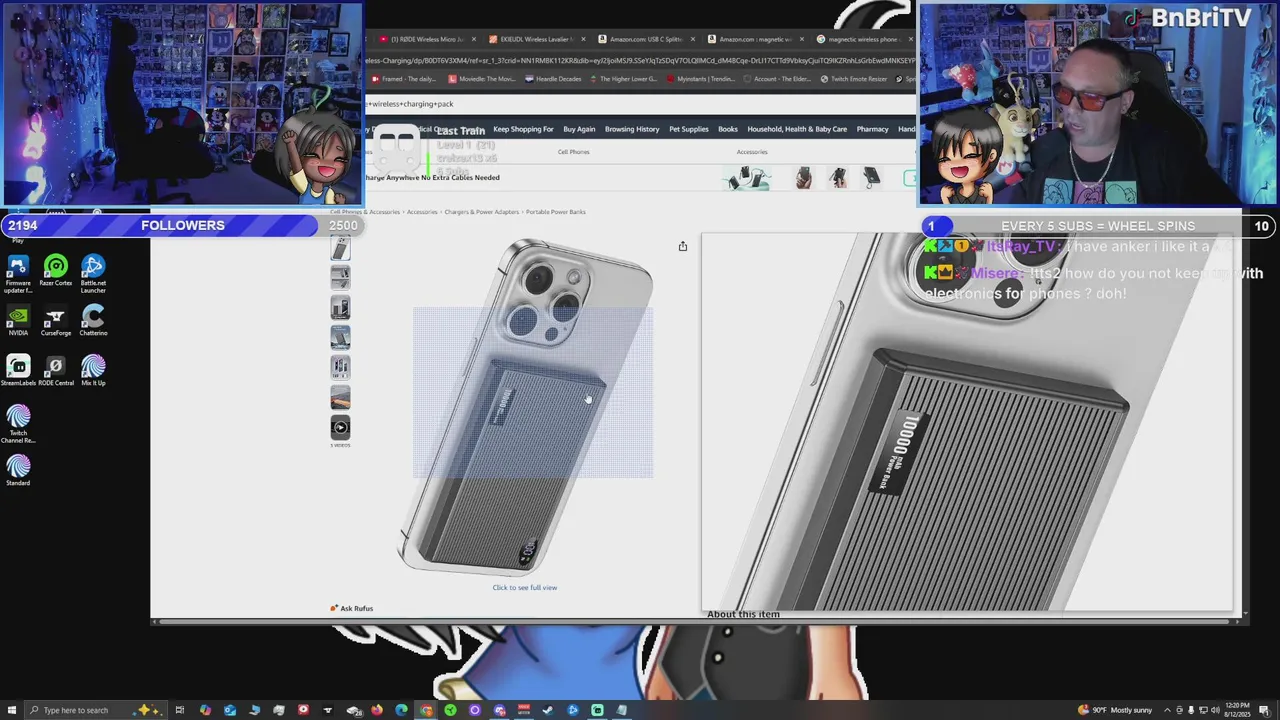Open the NVIDIA desktop shortcut
Screen dimensions: 1280x720
17,321
